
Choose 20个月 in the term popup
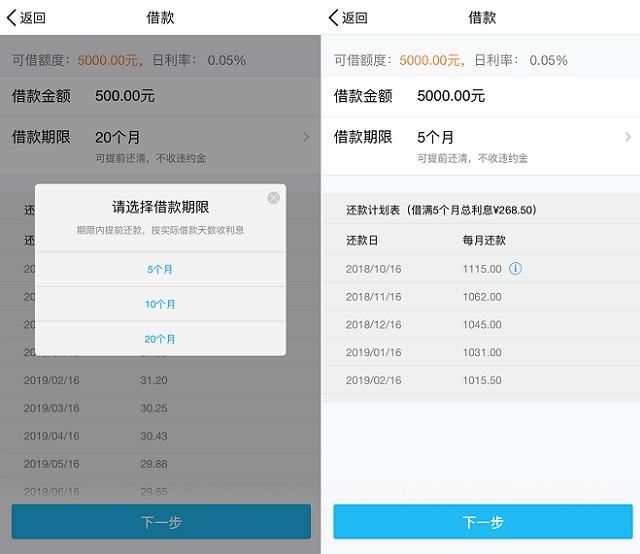click(x=160, y=339)
